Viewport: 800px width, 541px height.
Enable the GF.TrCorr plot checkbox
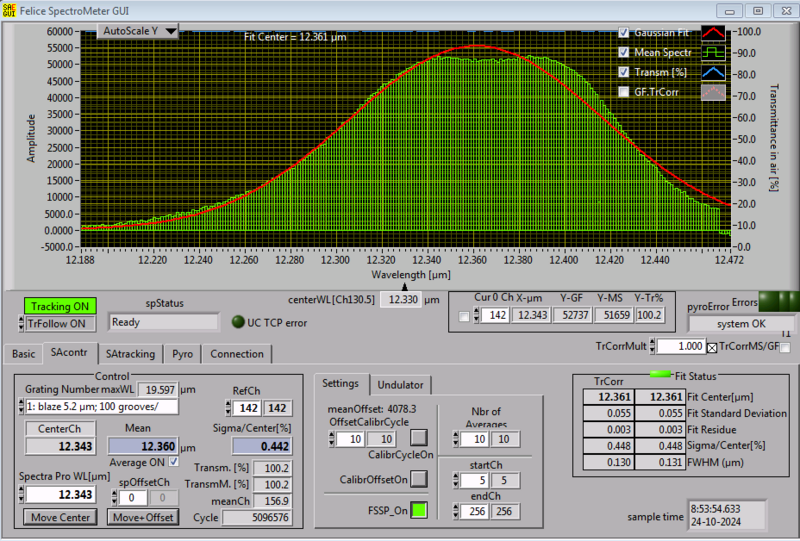[625, 91]
